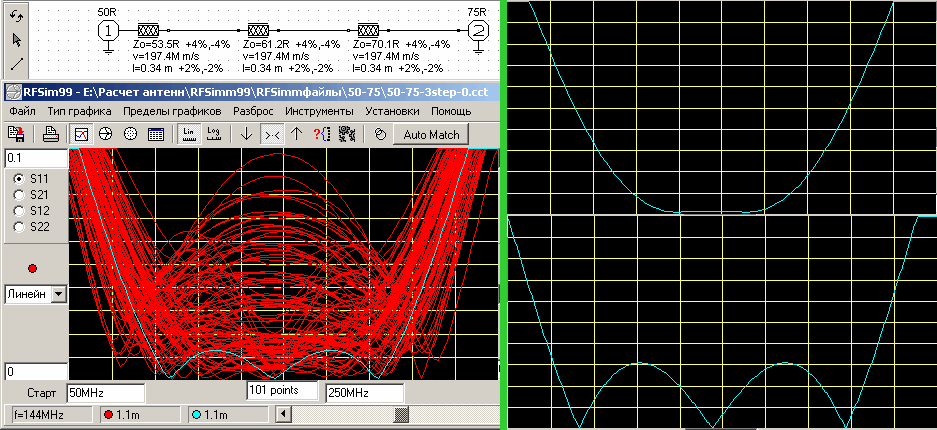Click the printer icon in toolbar

pyautogui.click(x=51, y=134)
